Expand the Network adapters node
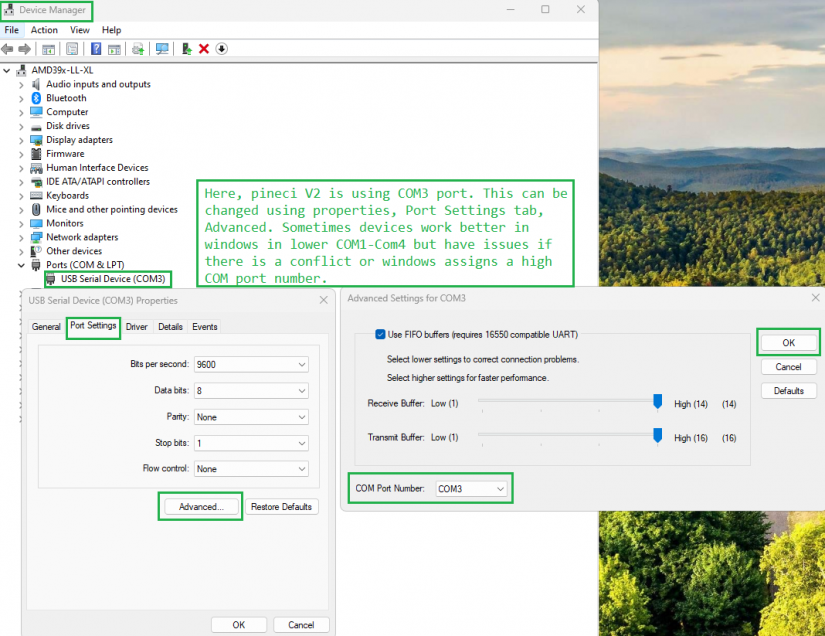The image size is (825, 636). [22, 237]
